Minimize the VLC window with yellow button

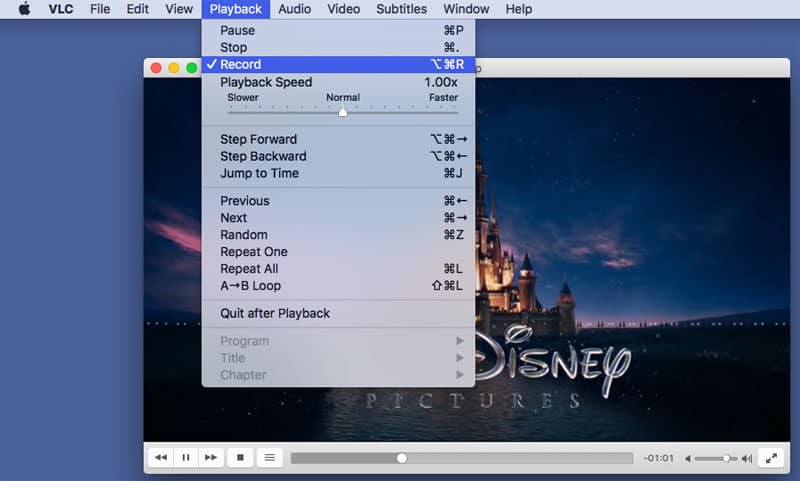tap(174, 68)
